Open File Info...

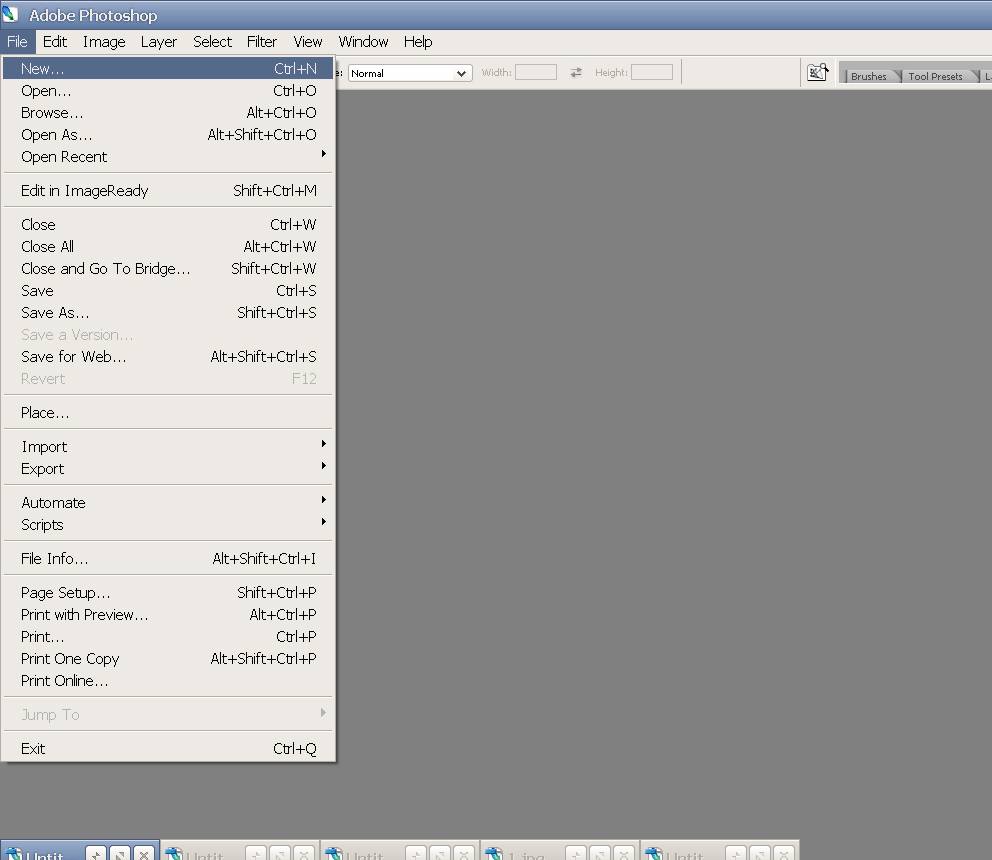pos(168,559)
